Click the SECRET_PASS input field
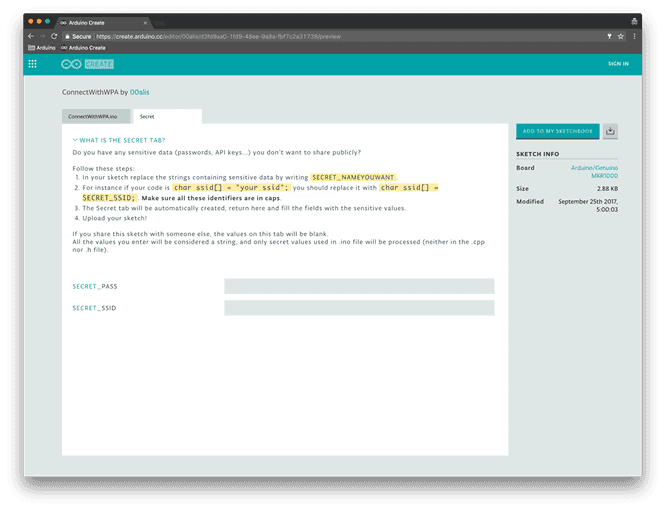This screenshot has height=510, width=665. point(359,286)
